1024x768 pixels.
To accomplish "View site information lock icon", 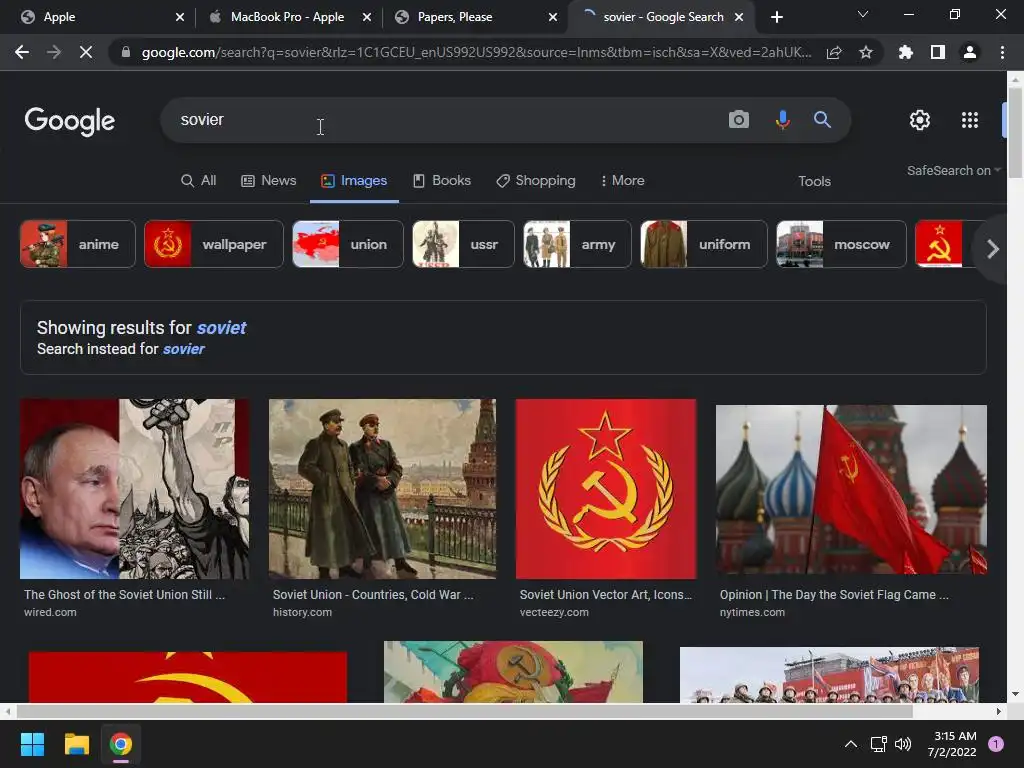I will tap(125, 52).
